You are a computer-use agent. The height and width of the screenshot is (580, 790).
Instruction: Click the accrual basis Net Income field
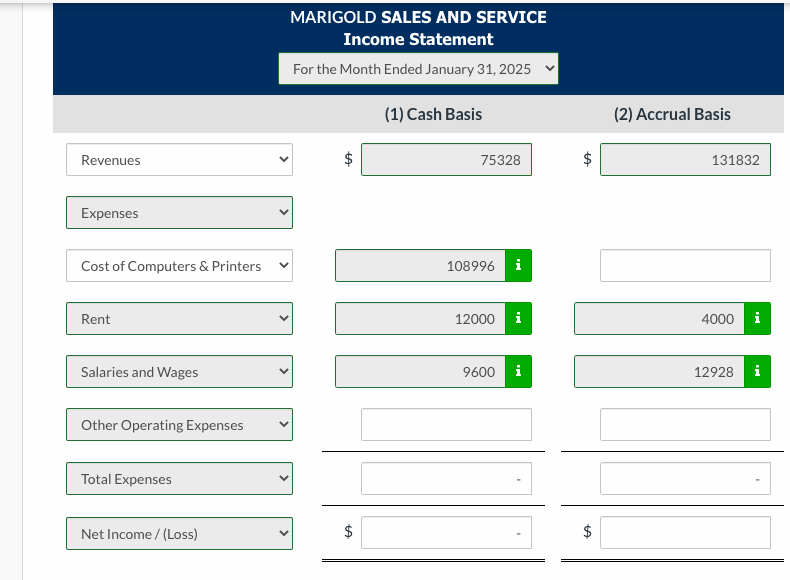coord(685,533)
